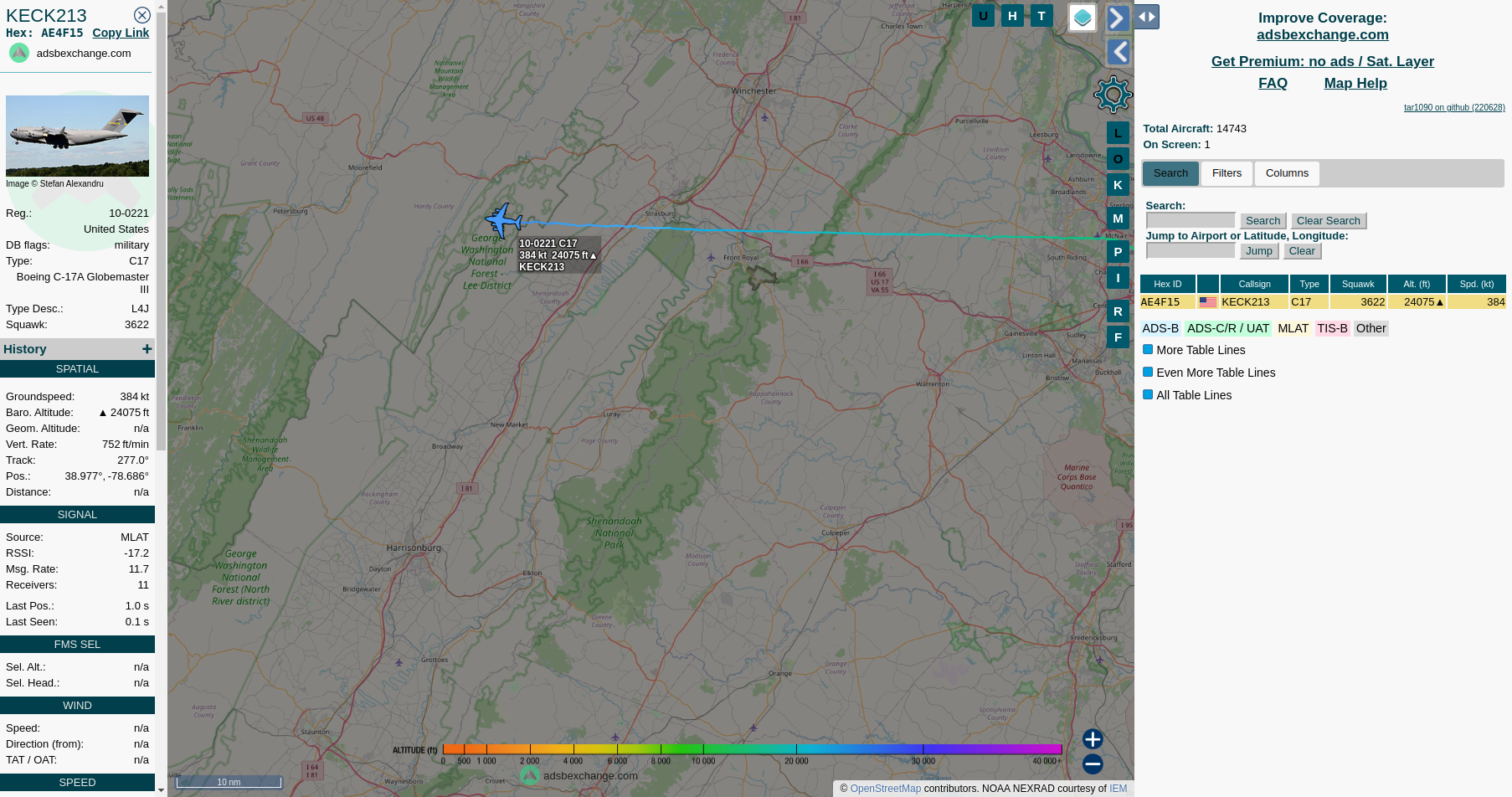Screen dimensions: 1512x797
Task: Click the M map option button
Action: tap(1118, 219)
